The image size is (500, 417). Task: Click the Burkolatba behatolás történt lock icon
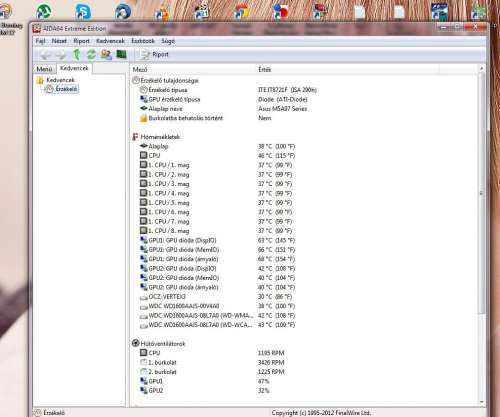coord(144,118)
